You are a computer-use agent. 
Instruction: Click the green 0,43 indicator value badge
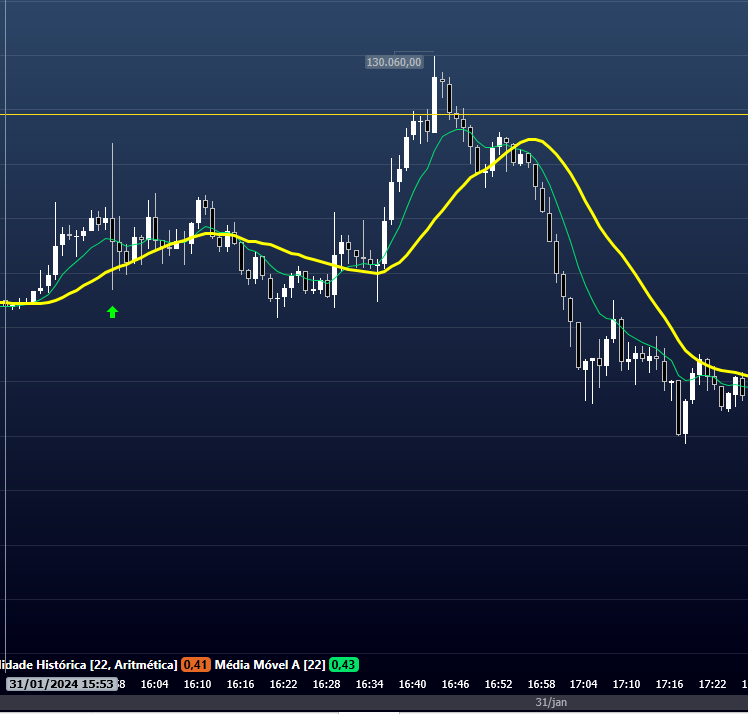pyautogui.click(x=343, y=664)
